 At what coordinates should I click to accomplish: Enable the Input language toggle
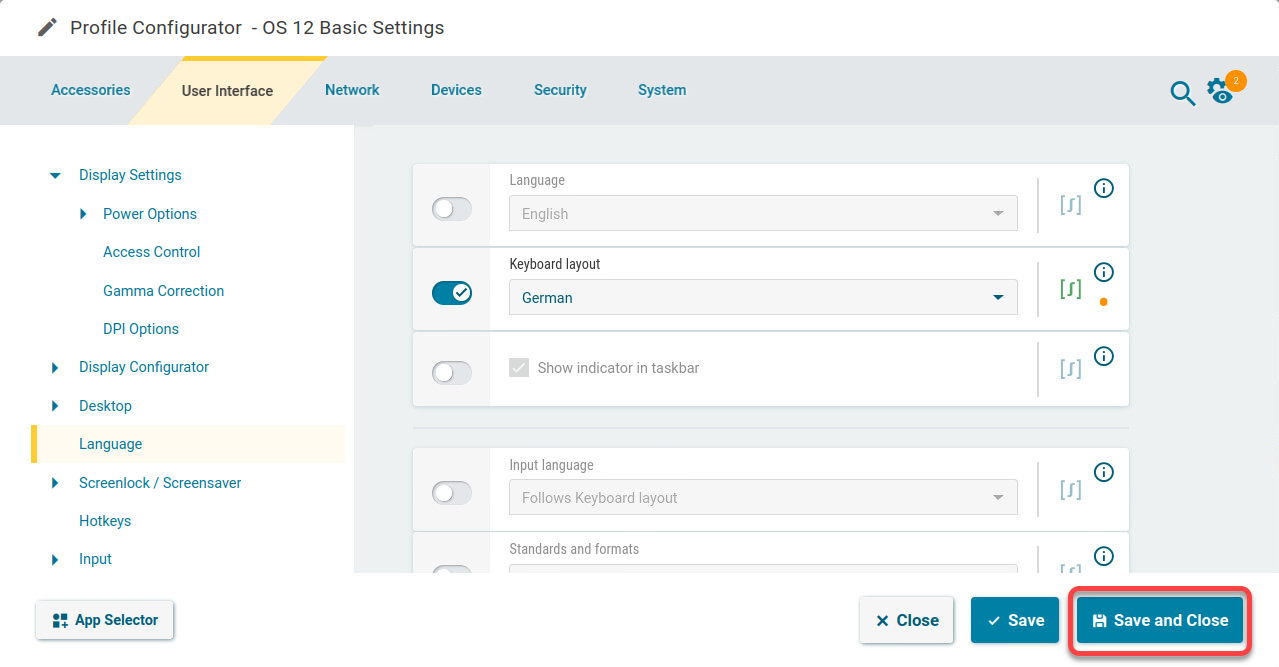point(451,493)
